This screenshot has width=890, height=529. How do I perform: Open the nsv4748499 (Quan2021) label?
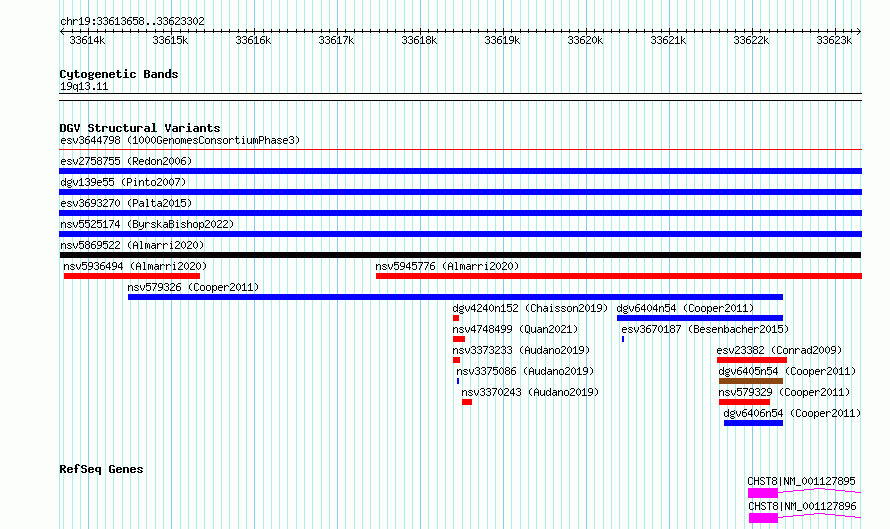click(515, 329)
